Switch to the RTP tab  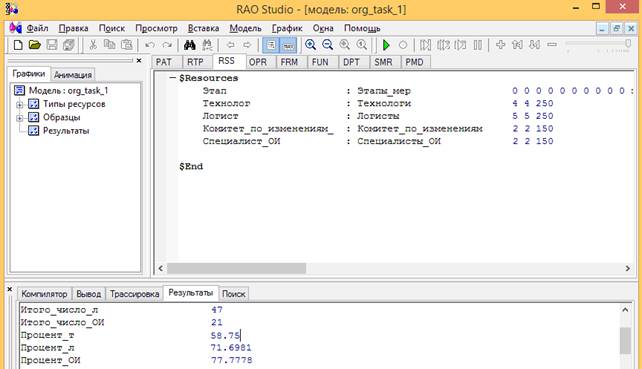point(195,62)
